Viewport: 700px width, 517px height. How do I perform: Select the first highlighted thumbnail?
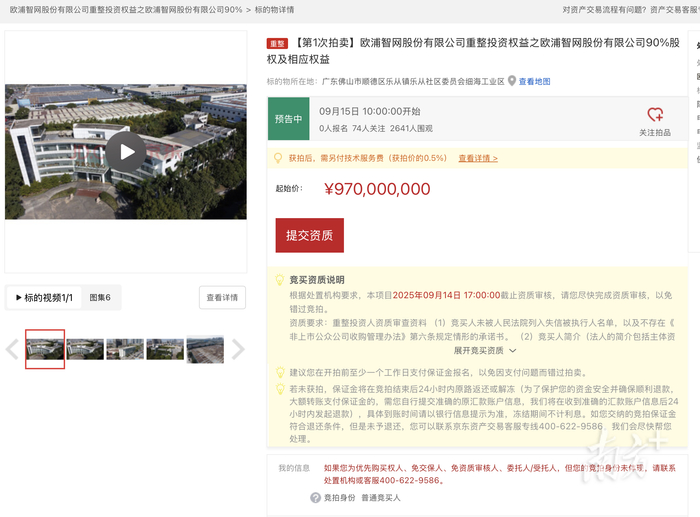pyautogui.click(x=45, y=349)
